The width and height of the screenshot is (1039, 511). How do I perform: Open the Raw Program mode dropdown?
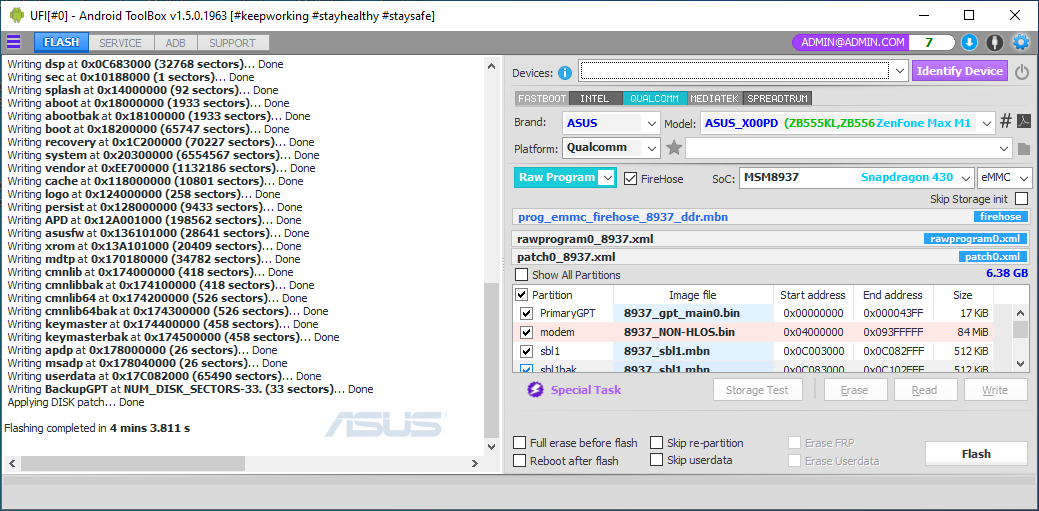(606, 178)
